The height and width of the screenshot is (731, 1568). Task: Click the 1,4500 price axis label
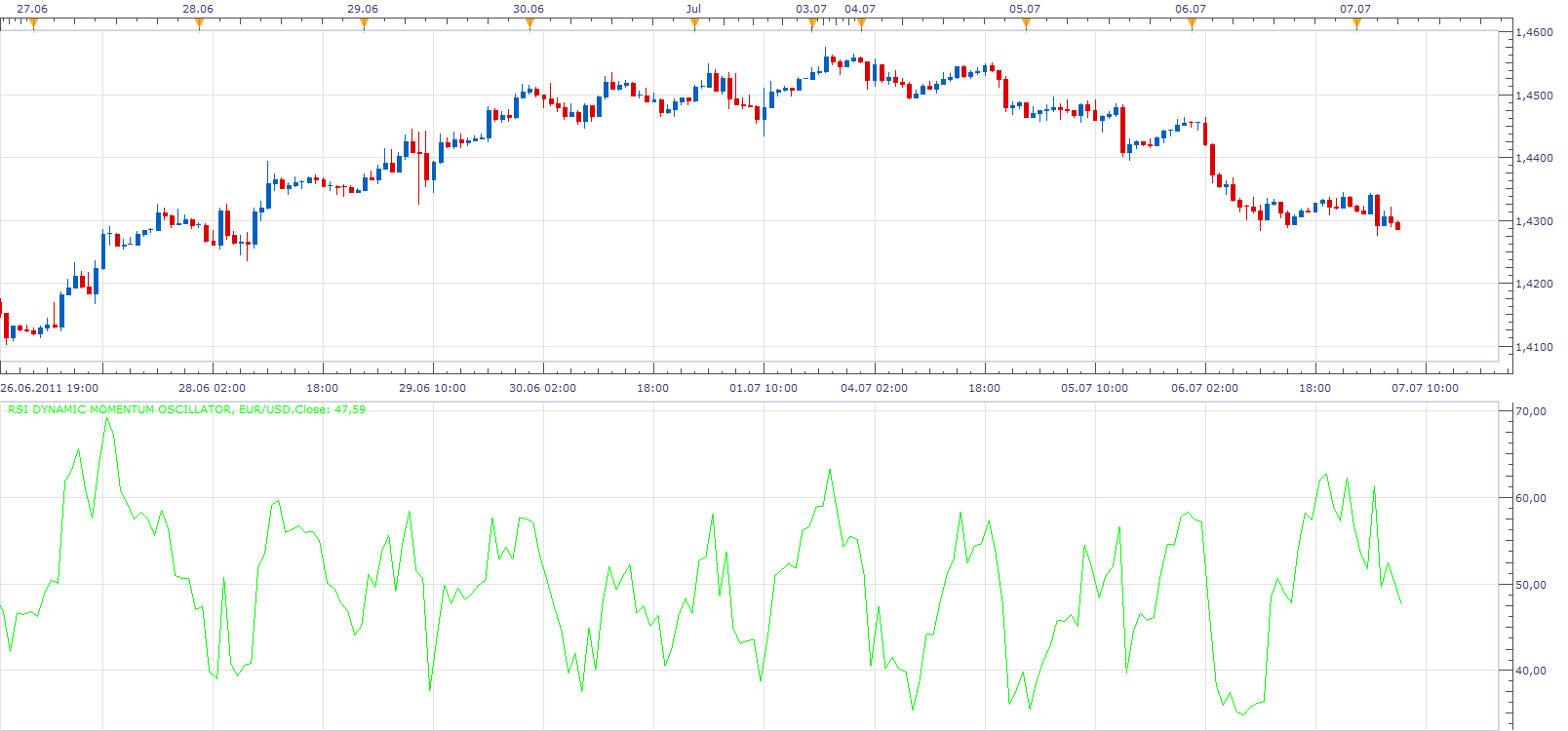pyautogui.click(x=1534, y=96)
